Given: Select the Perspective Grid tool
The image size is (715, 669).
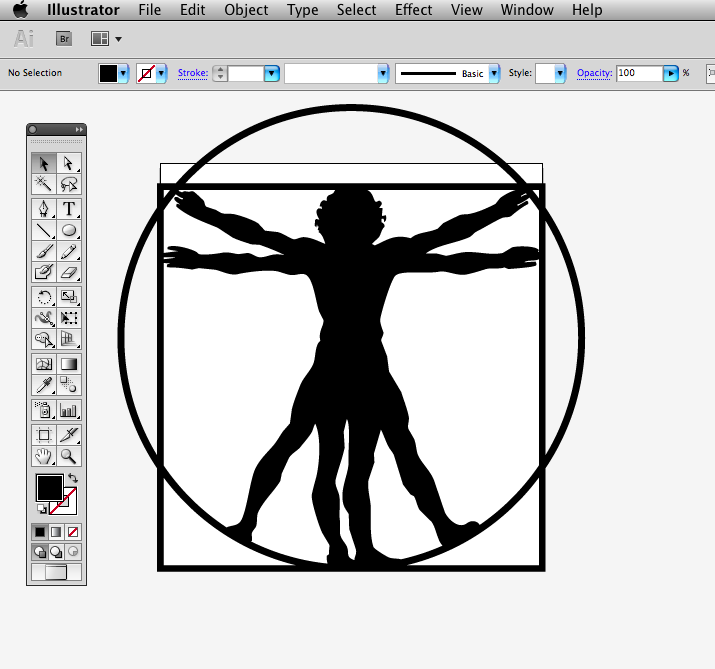Looking at the screenshot, I should [x=69, y=339].
